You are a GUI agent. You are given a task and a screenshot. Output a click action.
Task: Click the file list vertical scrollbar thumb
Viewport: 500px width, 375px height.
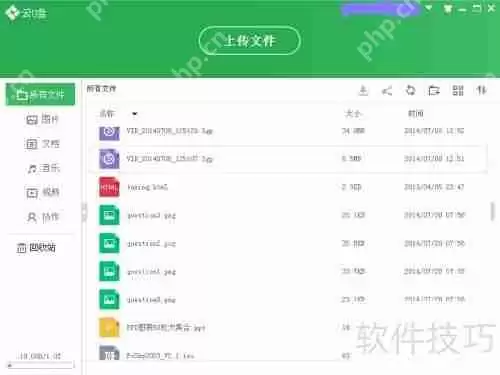pyautogui.click(x=493, y=211)
